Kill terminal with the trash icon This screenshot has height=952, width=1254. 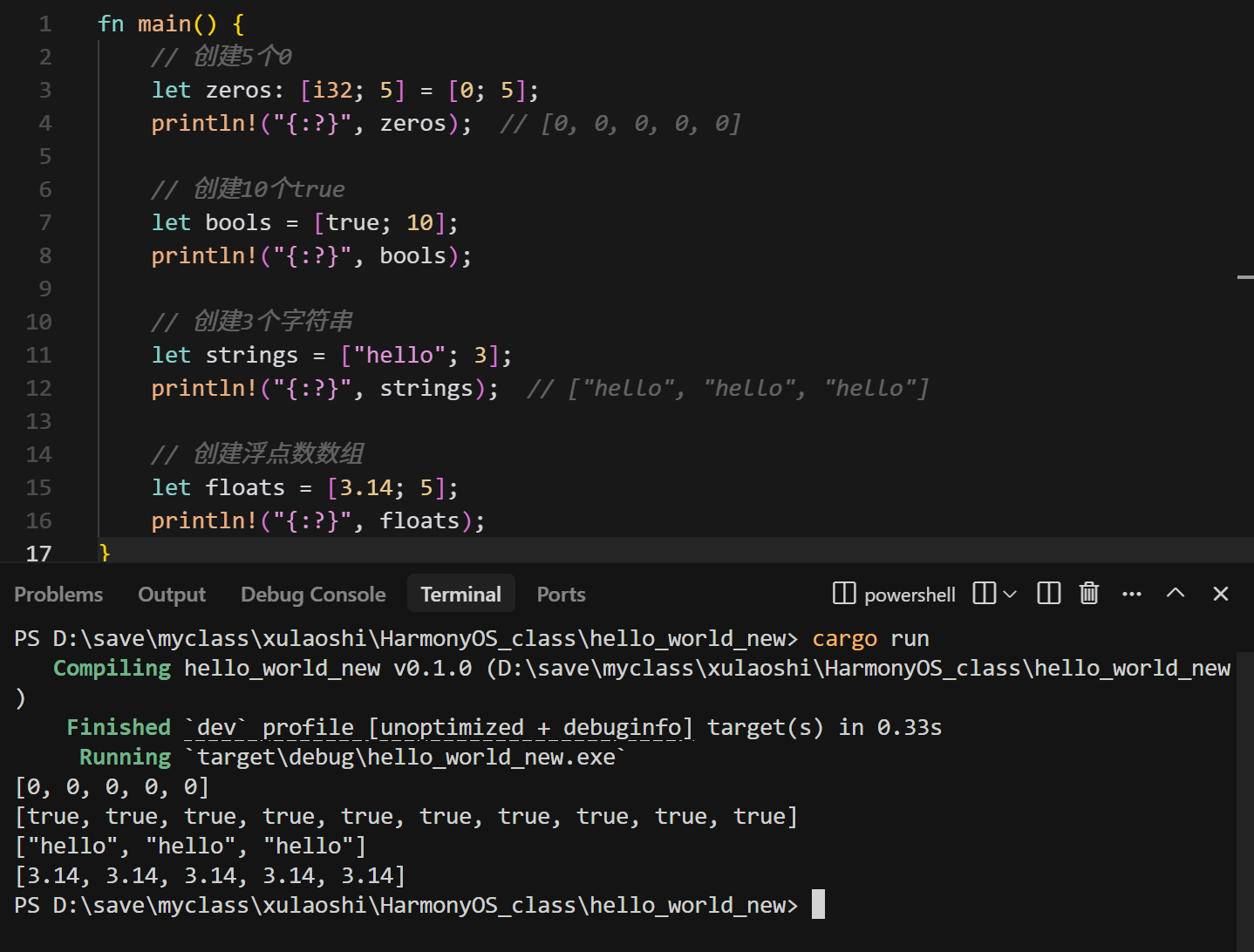coord(1089,594)
